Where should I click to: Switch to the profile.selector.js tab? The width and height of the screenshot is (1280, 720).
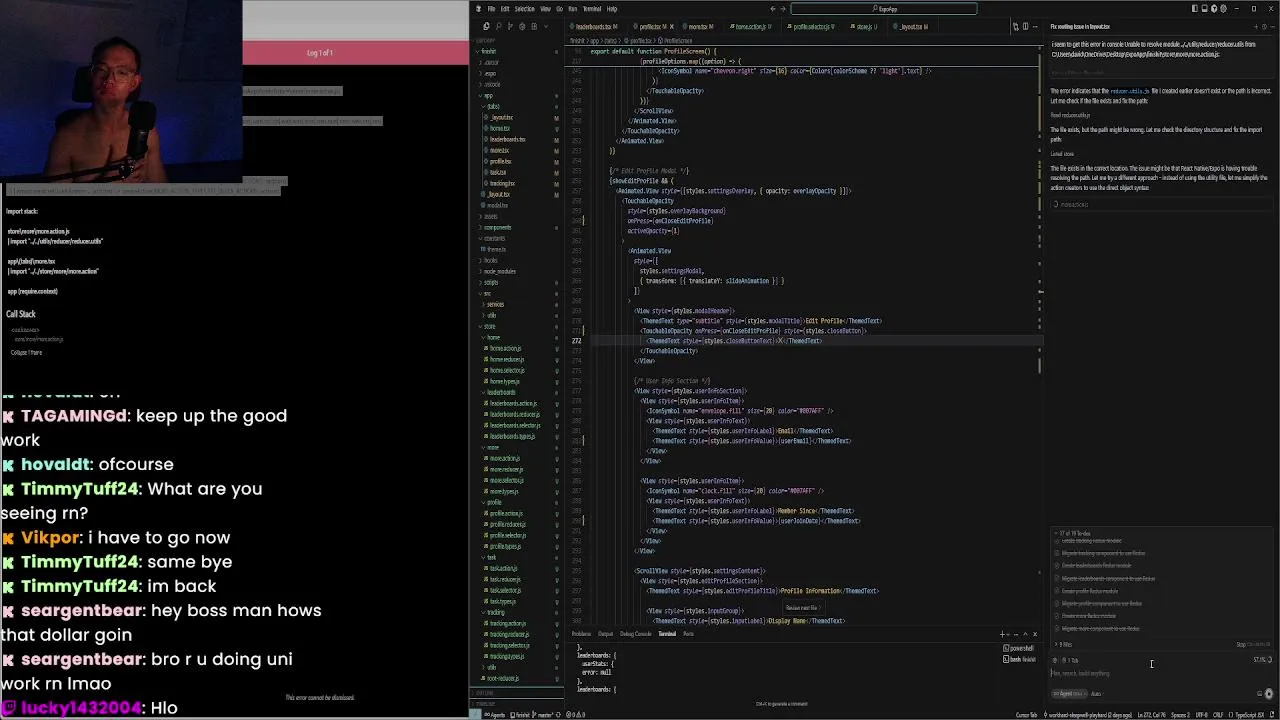point(813,27)
